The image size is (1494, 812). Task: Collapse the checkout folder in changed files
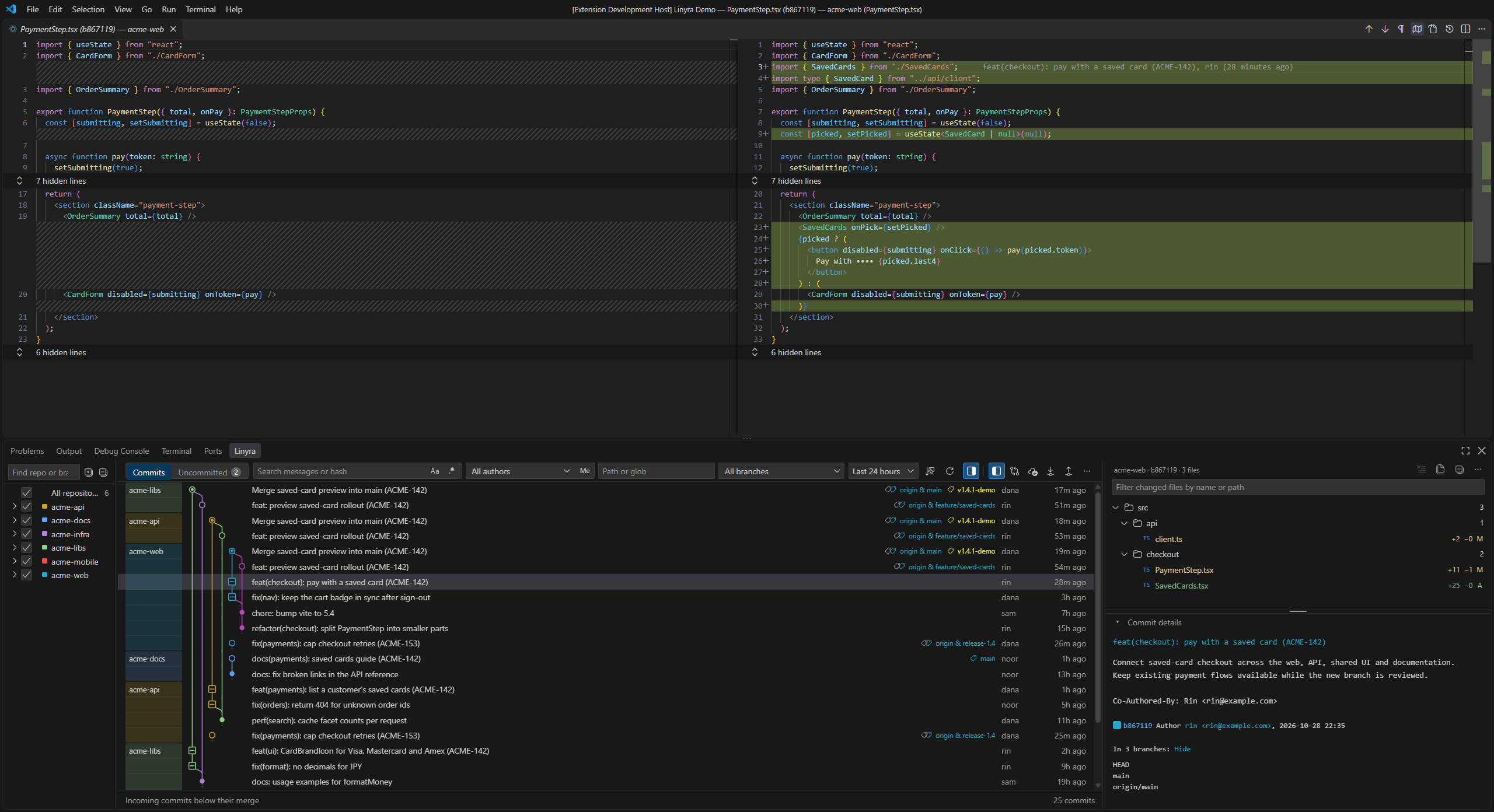click(1125, 554)
